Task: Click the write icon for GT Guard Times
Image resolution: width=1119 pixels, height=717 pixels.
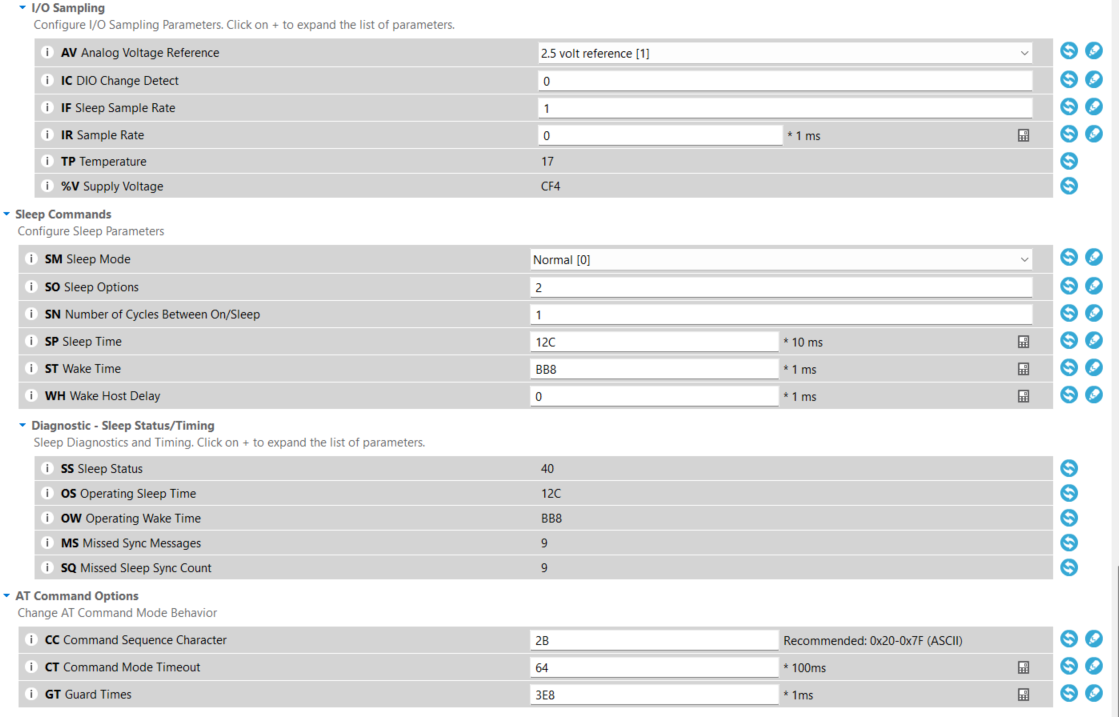Action: (1094, 693)
